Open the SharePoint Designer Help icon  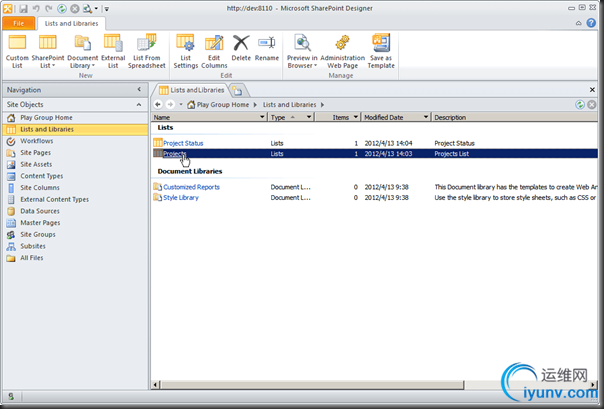591,23
